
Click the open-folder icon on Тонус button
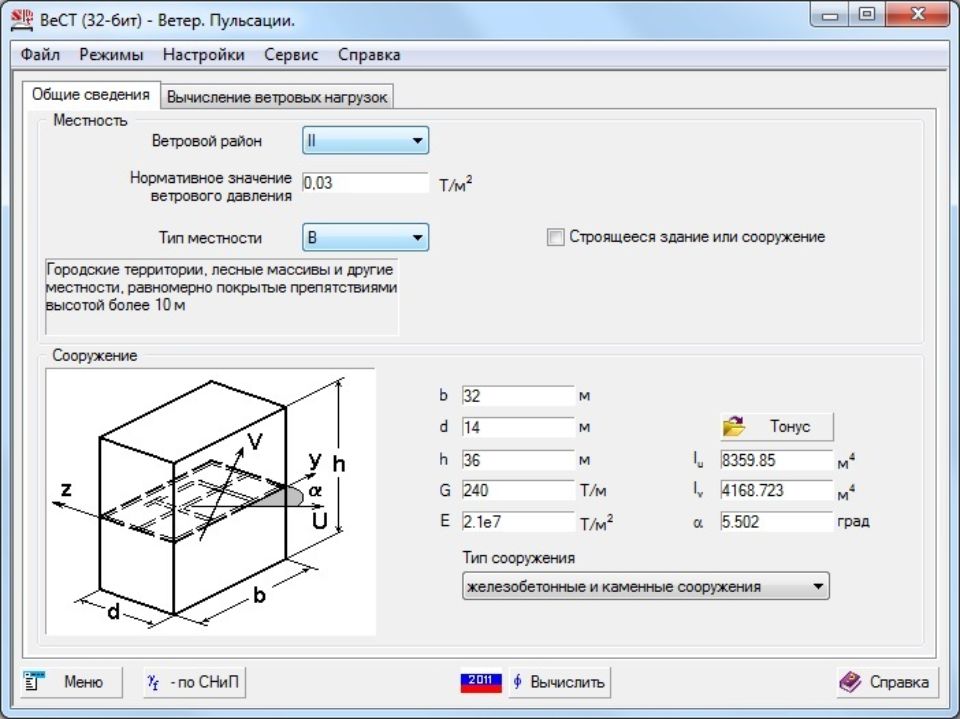point(735,426)
